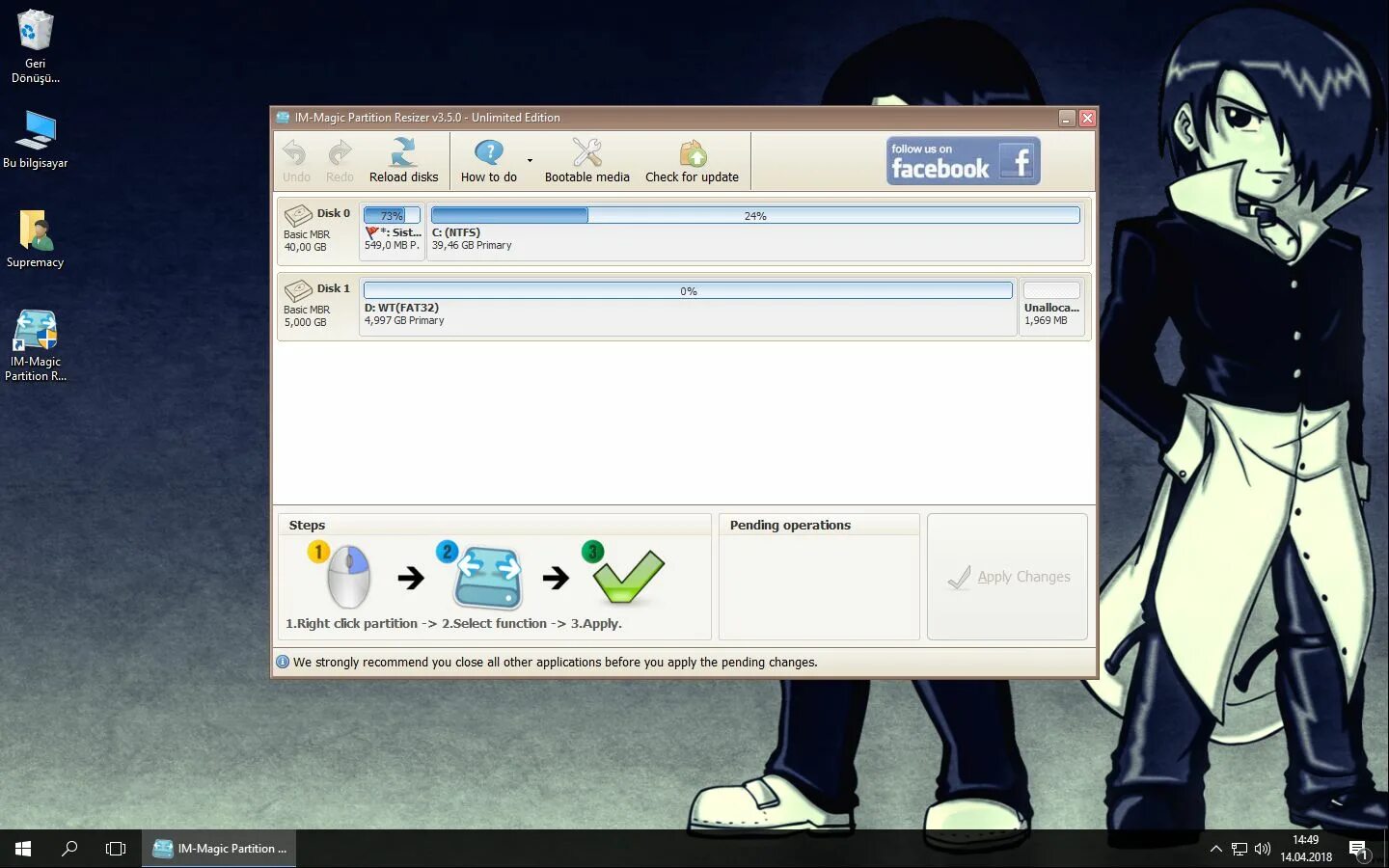The image size is (1389, 868).
Task: Open the taskbar search icon
Action: tap(69, 849)
